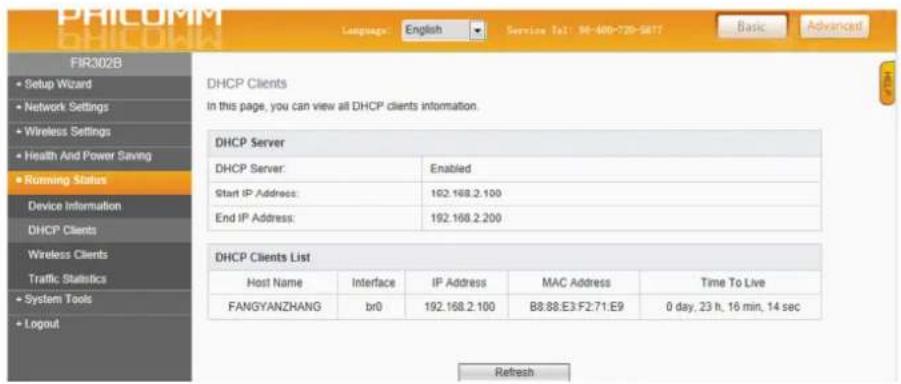This screenshot has width=901, height=384.
Task: Click End IP value 192.168.2.200
Action: coord(465,218)
